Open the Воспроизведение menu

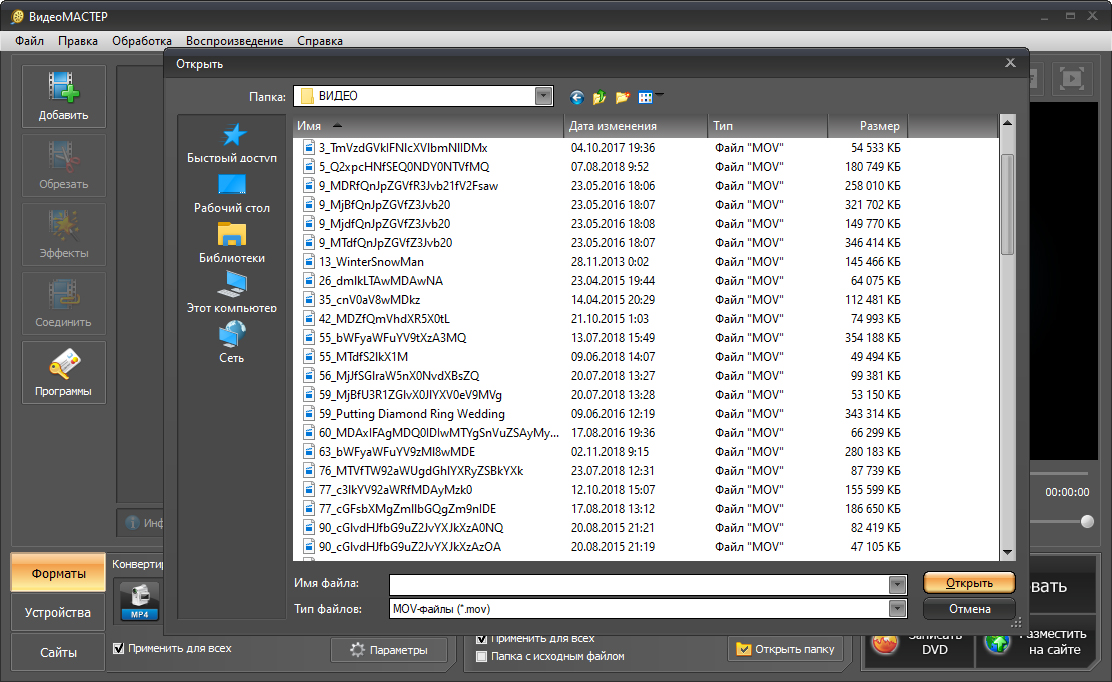tap(235, 41)
